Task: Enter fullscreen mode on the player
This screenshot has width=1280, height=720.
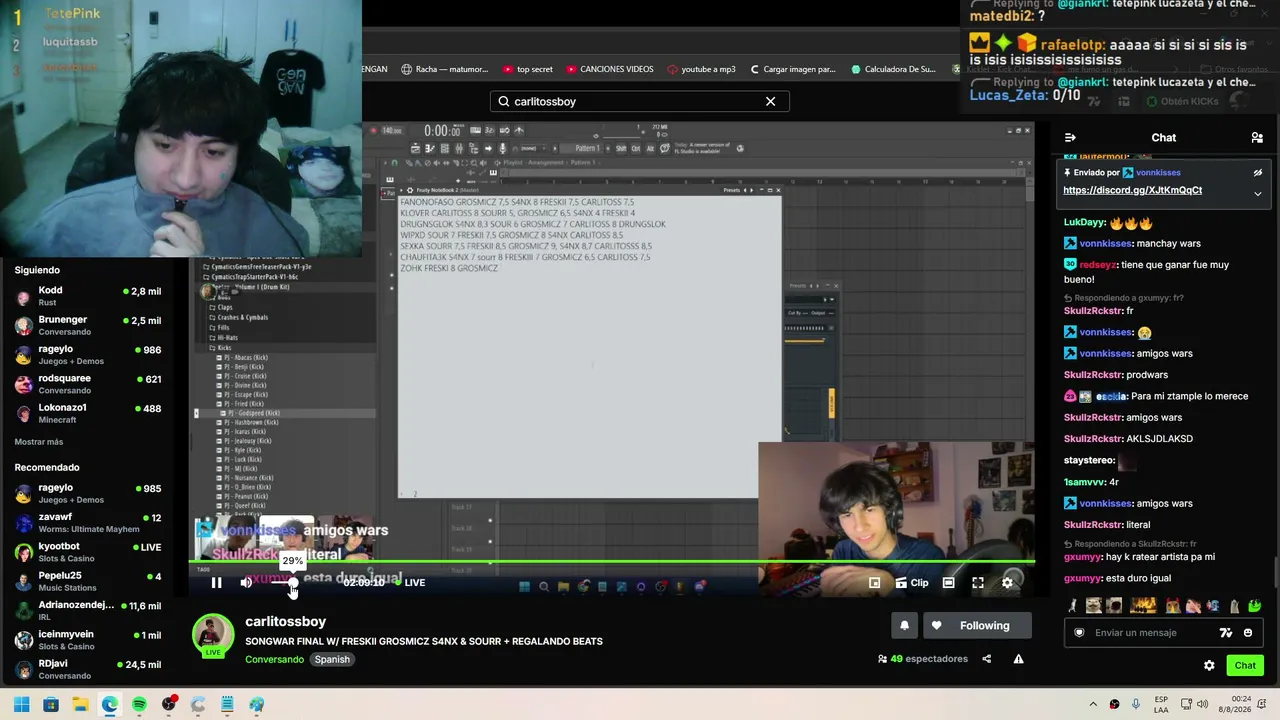Action: 978,582
